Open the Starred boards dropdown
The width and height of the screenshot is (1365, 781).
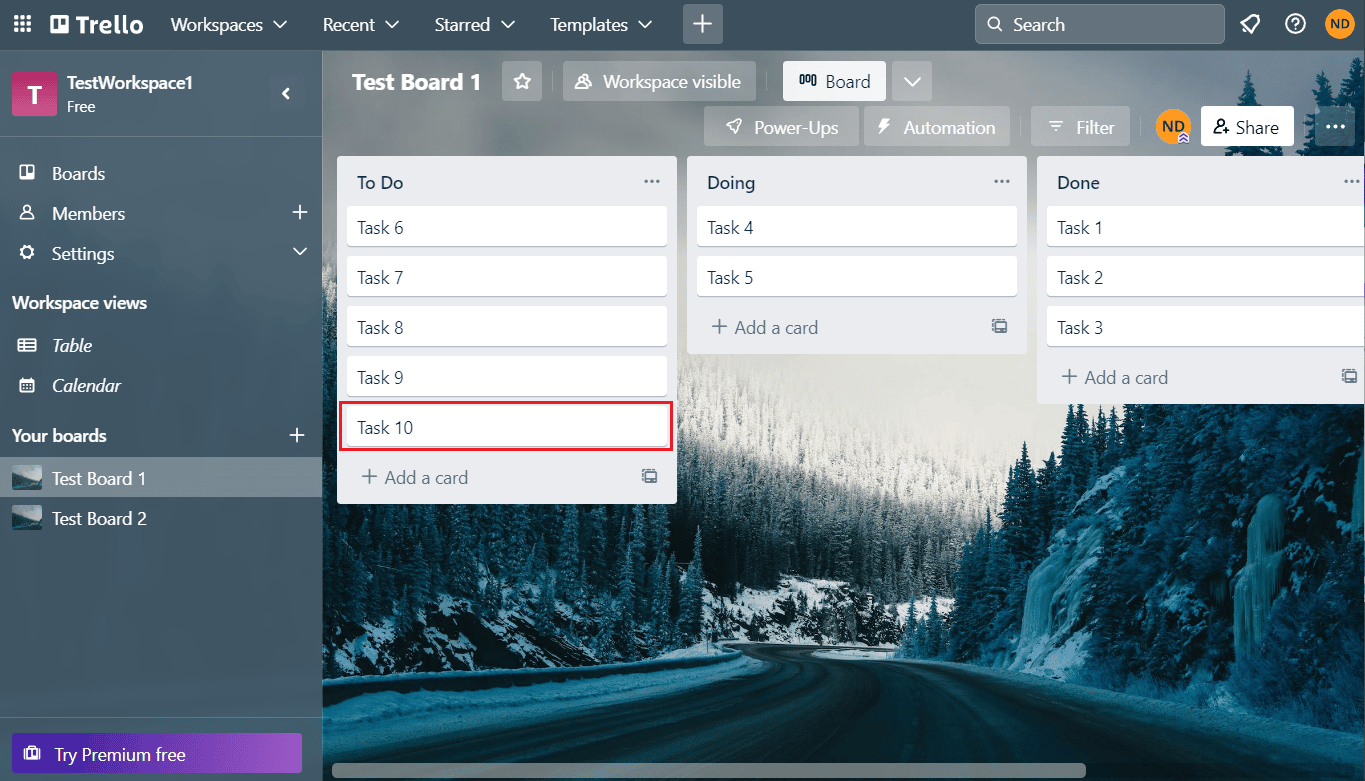tap(475, 24)
